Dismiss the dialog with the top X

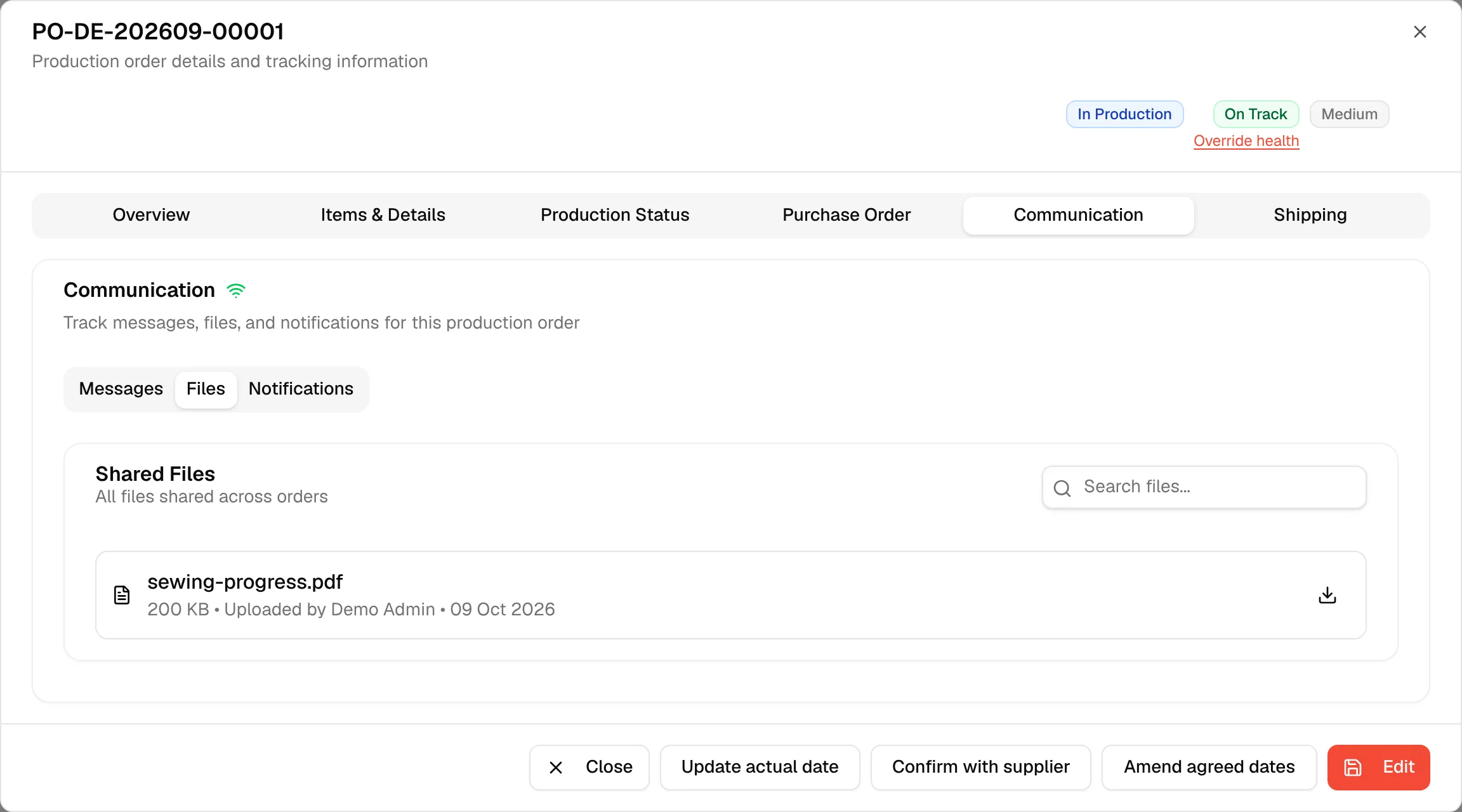coord(1420,32)
